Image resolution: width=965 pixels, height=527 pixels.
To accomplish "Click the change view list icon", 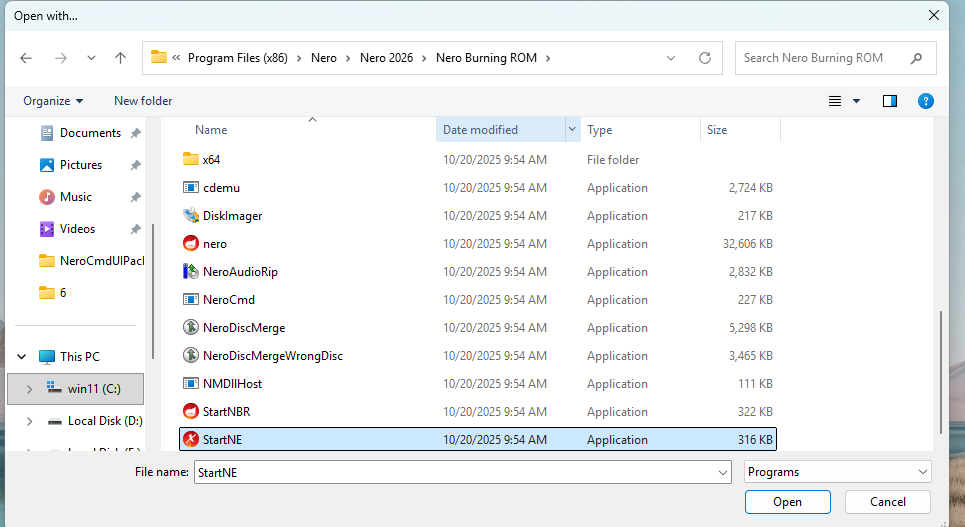I will click(x=835, y=101).
